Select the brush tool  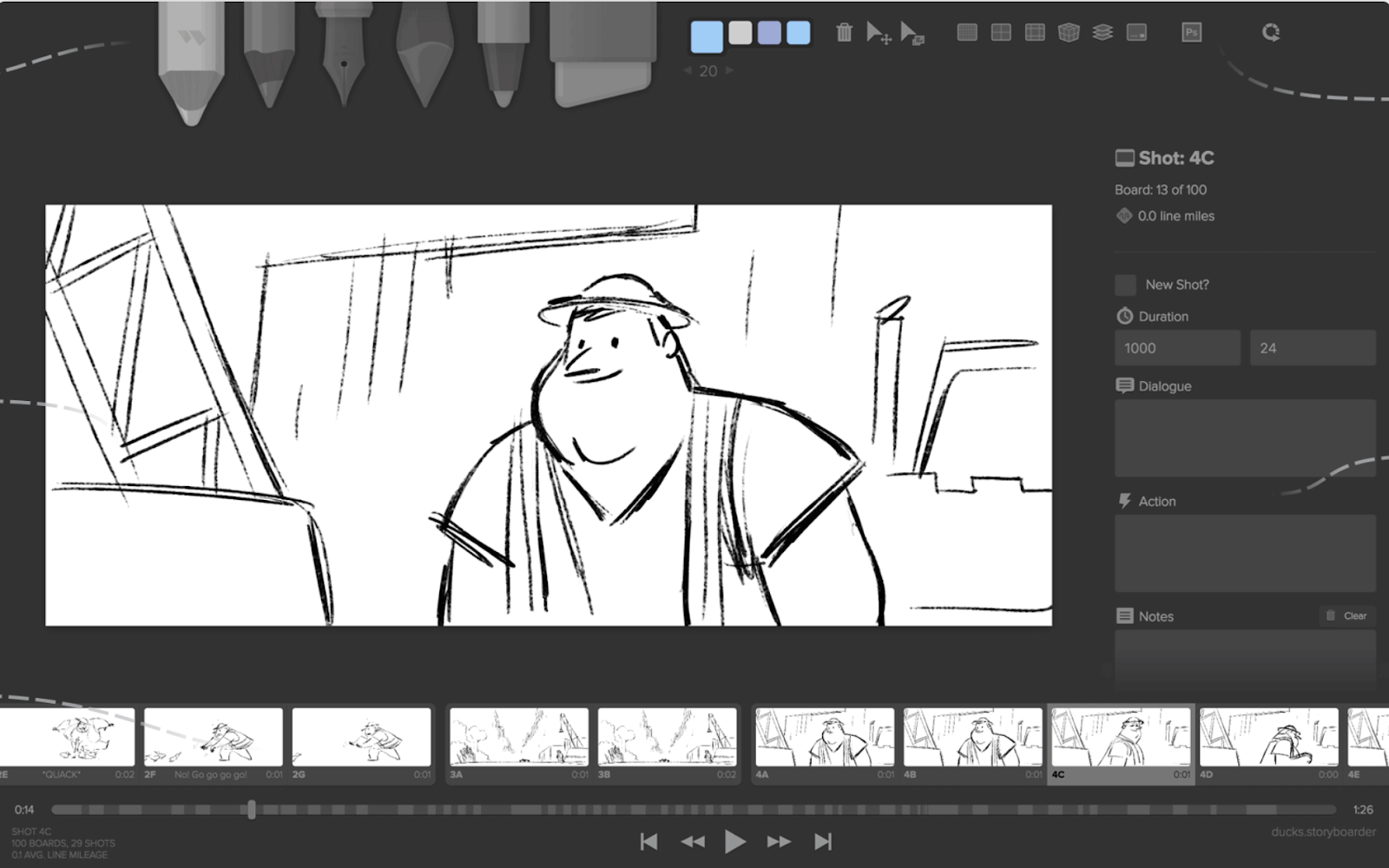click(425, 54)
